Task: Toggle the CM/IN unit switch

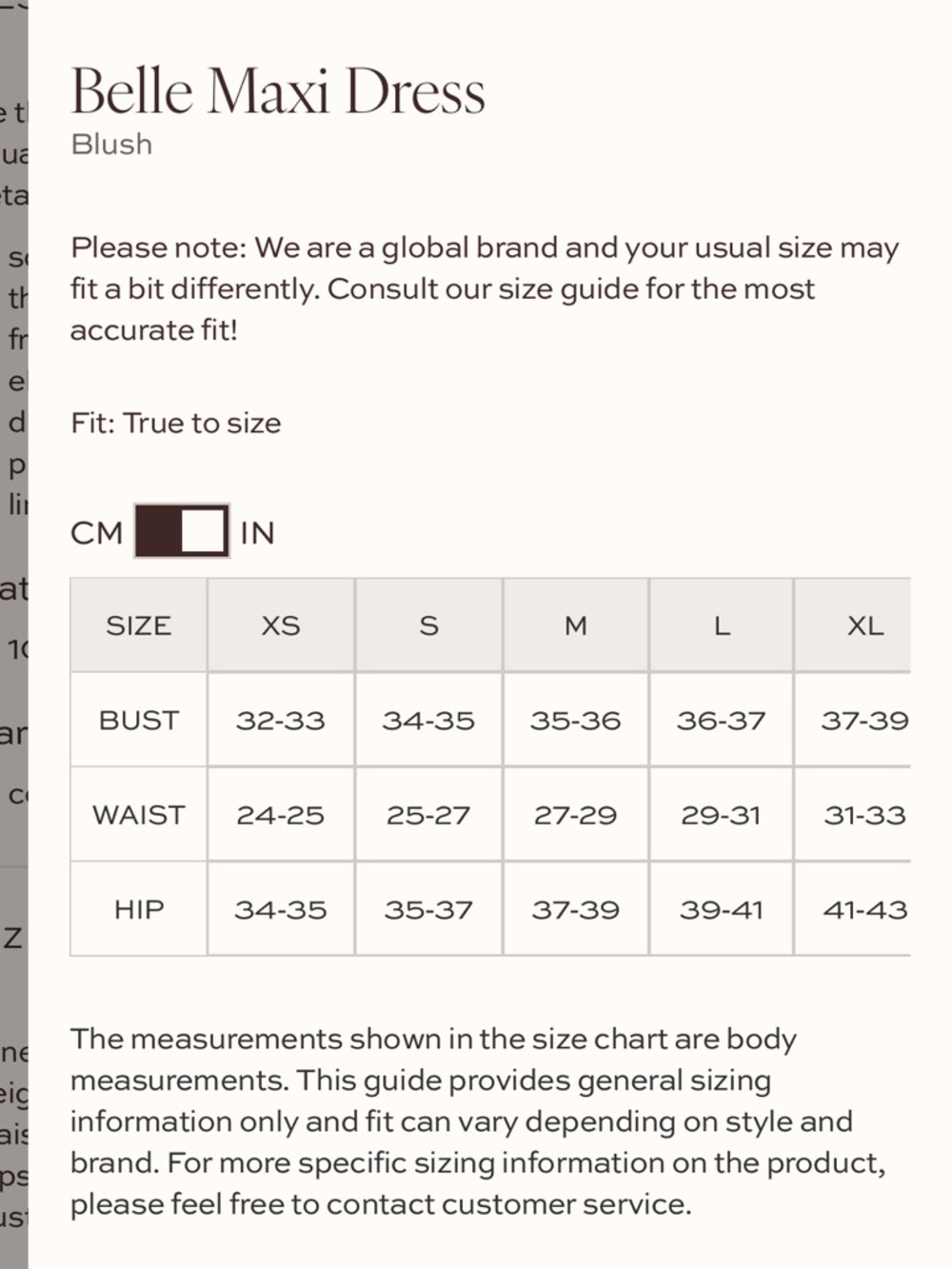Action: [x=182, y=531]
